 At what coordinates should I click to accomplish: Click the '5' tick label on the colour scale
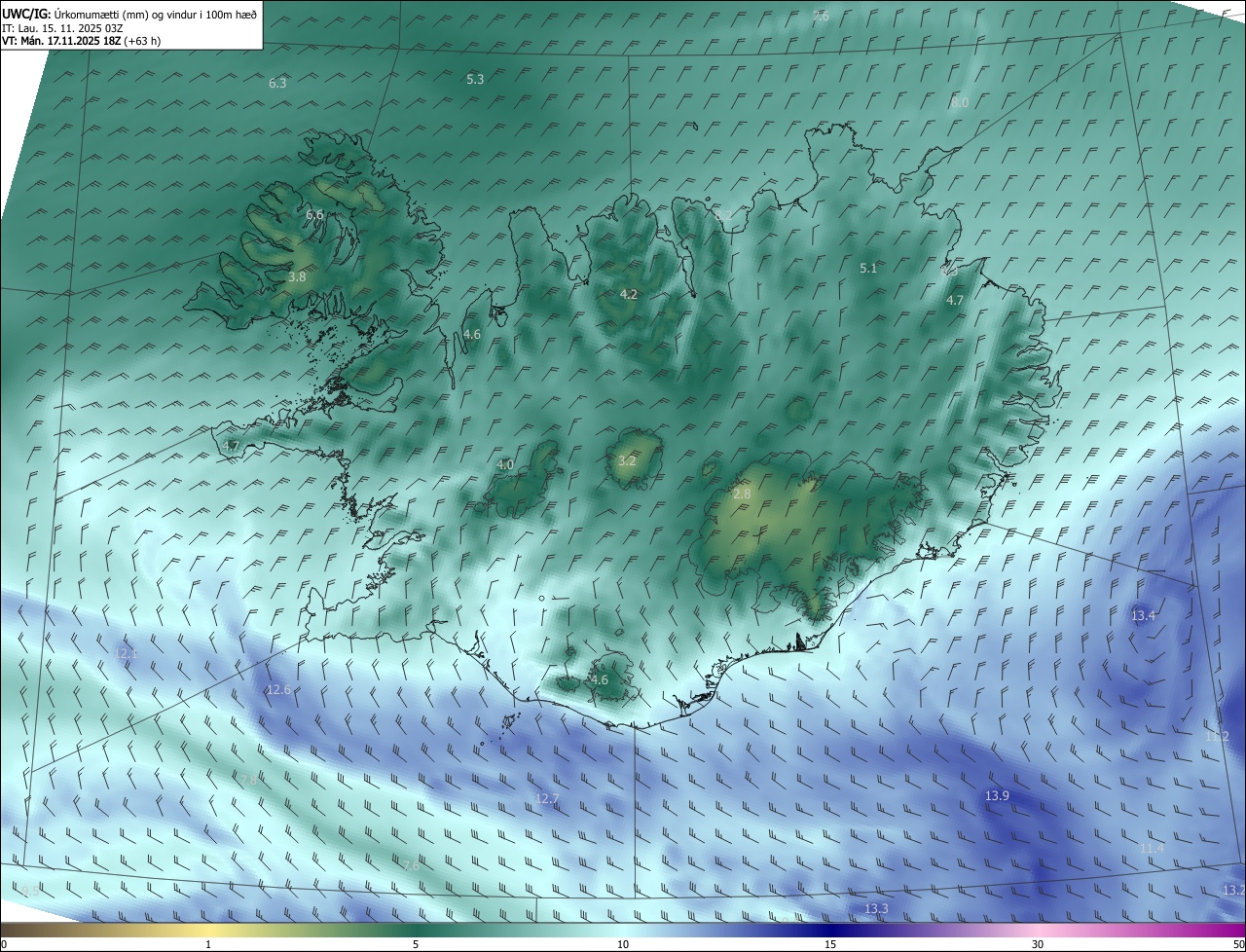pyautogui.click(x=416, y=945)
